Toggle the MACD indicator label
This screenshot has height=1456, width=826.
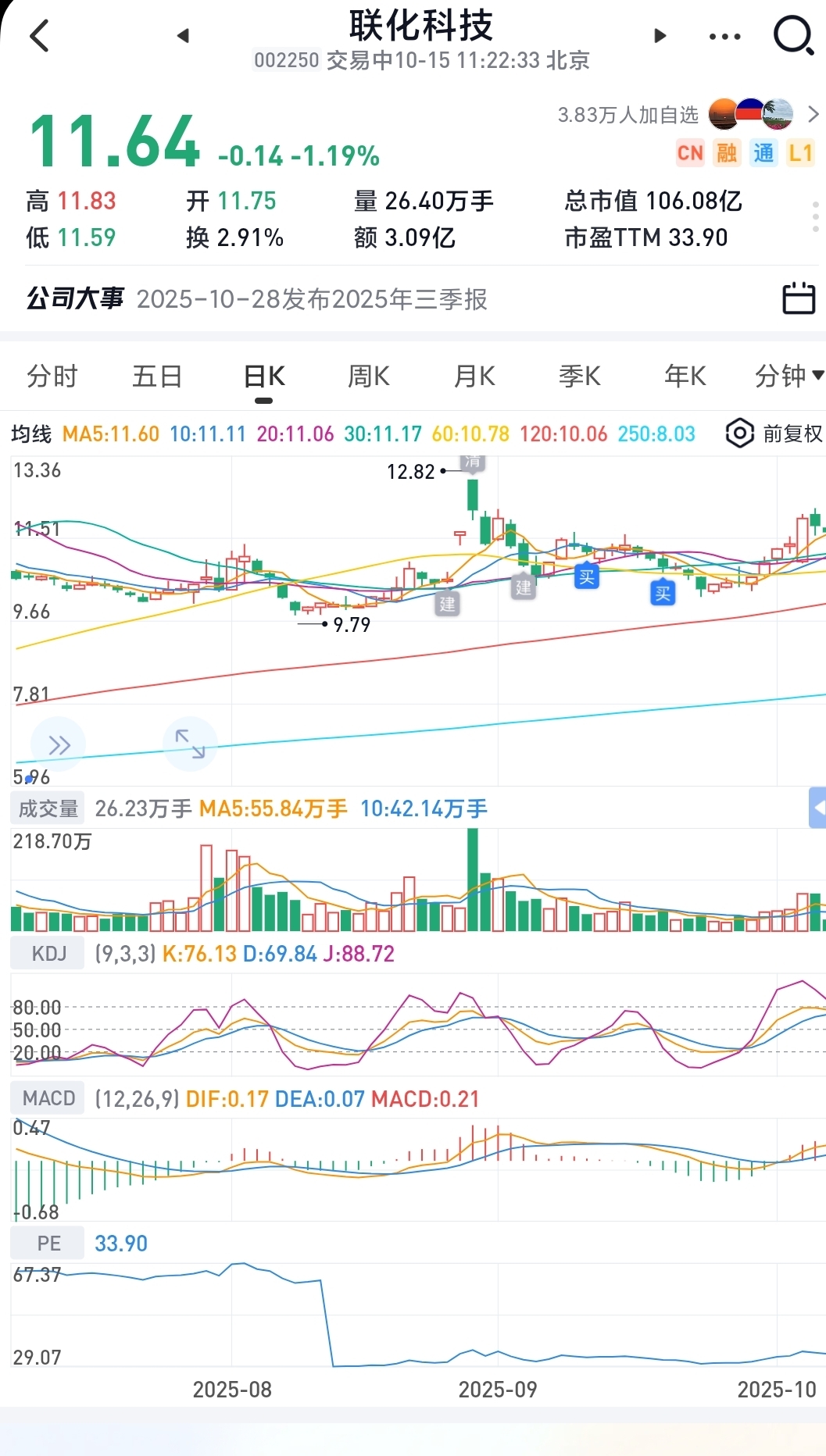(x=48, y=1098)
